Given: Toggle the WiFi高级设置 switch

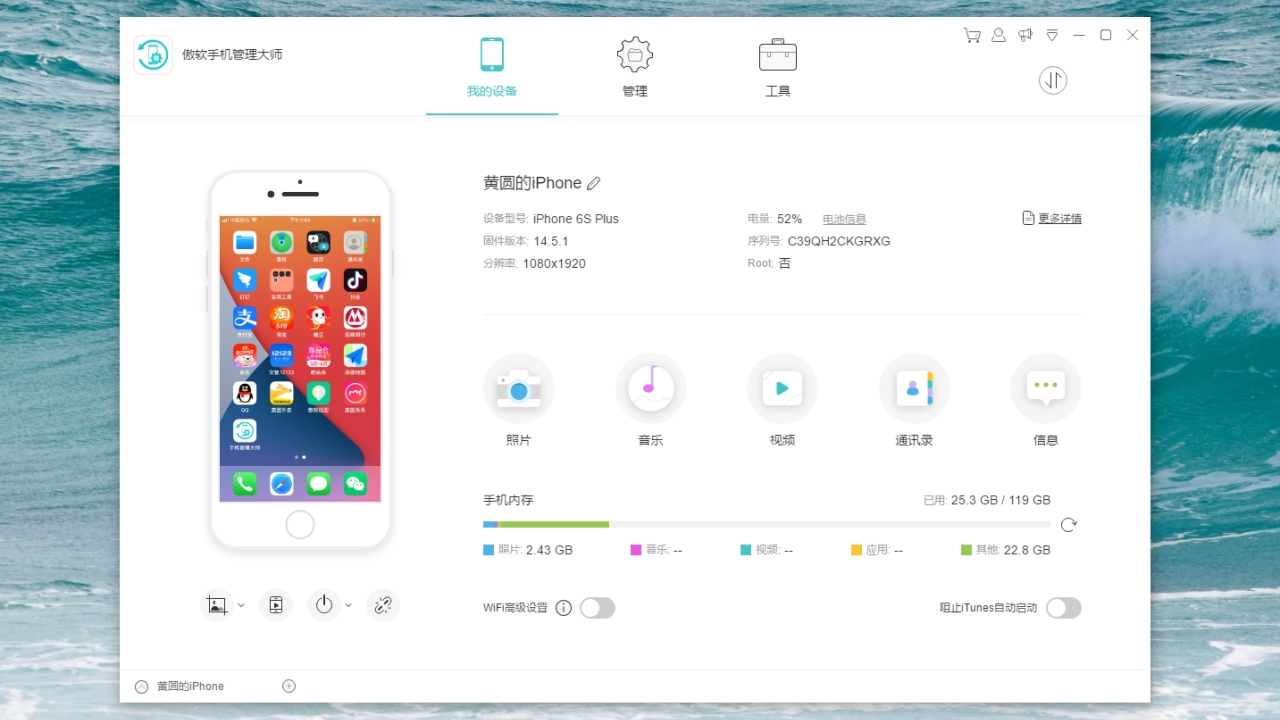Looking at the screenshot, I should pos(598,608).
